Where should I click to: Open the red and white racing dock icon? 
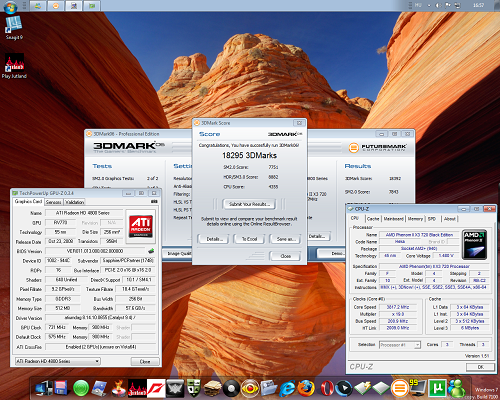(156, 388)
